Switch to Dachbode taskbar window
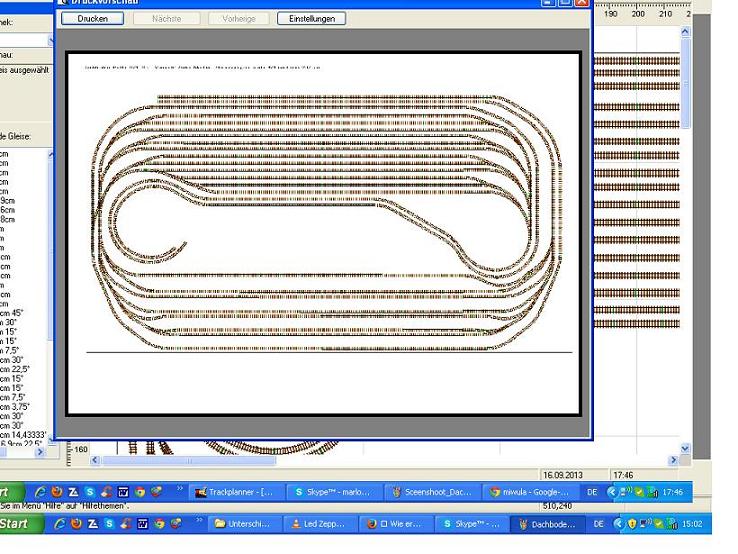Screen dimensions: 738x554 coord(547,524)
